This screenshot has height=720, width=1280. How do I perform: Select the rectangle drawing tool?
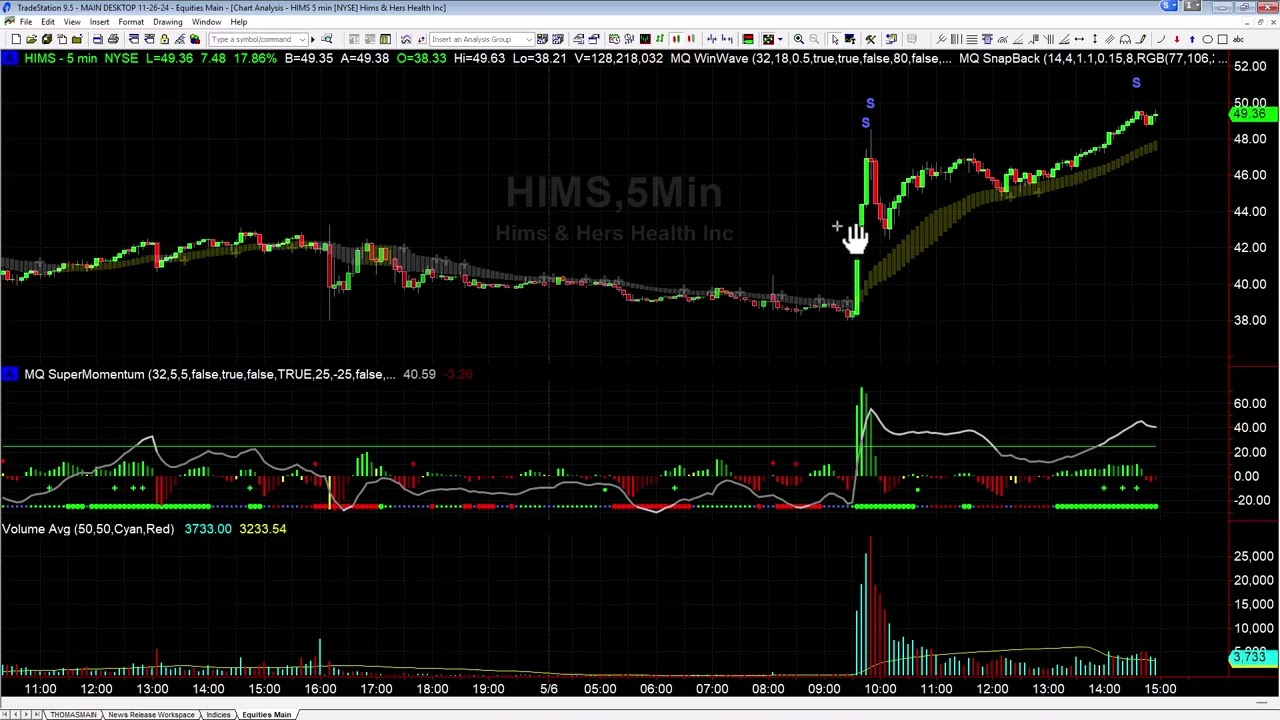[1222, 39]
